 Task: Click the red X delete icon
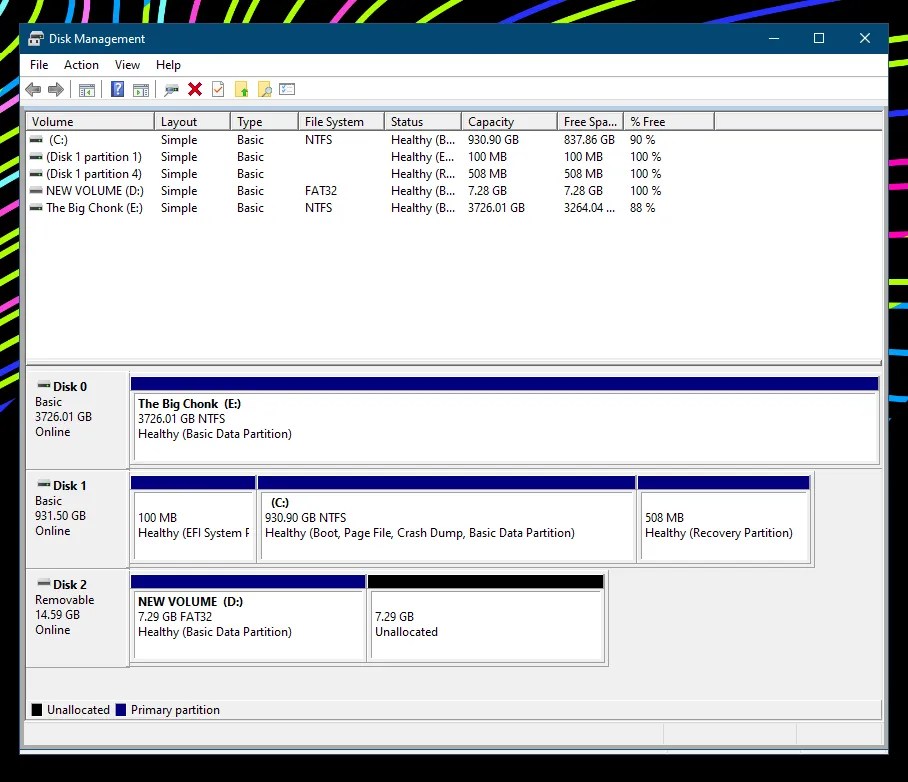[195, 89]
